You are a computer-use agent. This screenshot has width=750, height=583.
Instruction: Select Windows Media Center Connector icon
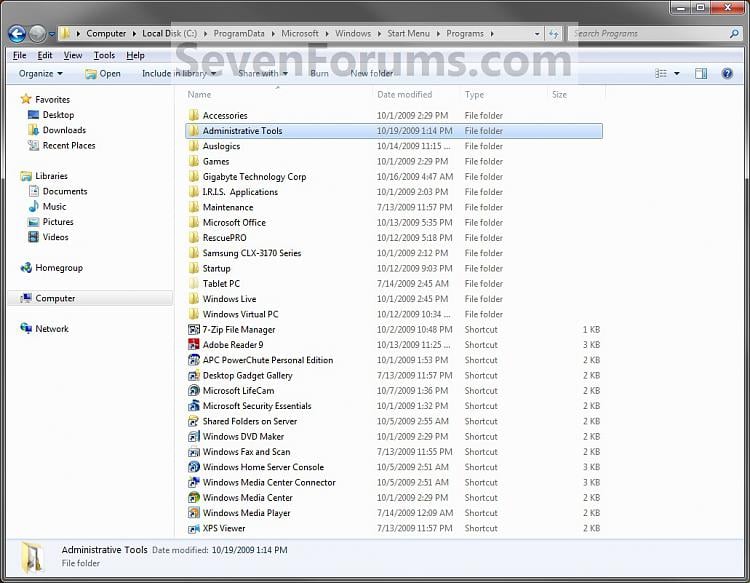click(194, 483)
